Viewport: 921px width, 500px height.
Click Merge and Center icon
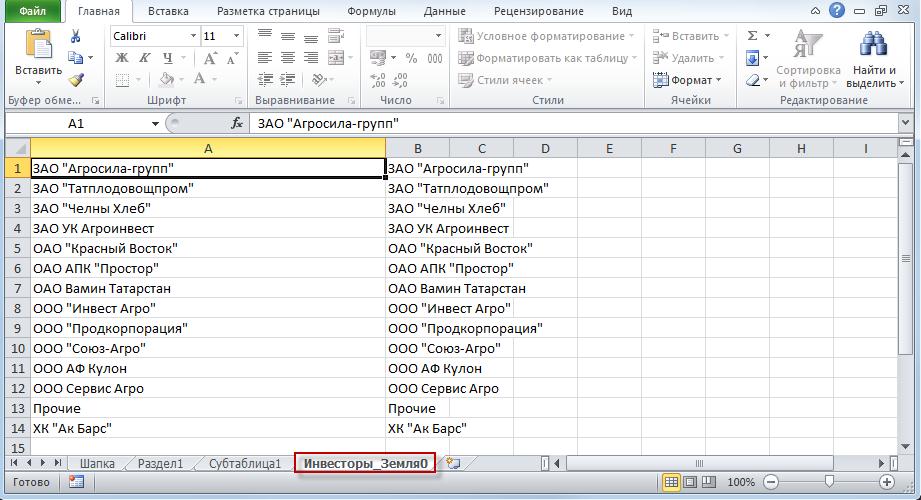point(336,58)
